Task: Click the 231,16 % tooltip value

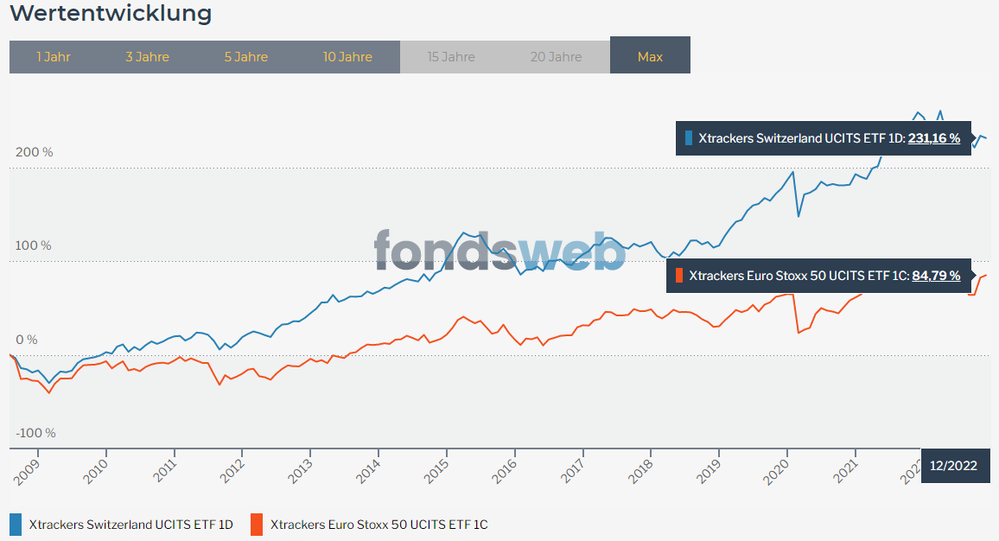Action: [934, 139]
